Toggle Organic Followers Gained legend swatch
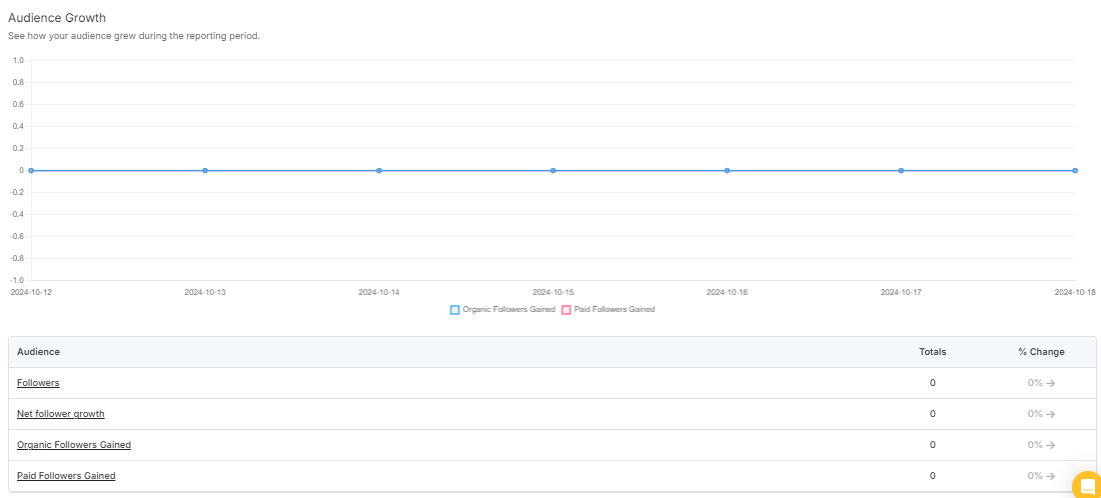Image resolution: width=1101 pixels, height=498 pixels. tap(454, 310)
